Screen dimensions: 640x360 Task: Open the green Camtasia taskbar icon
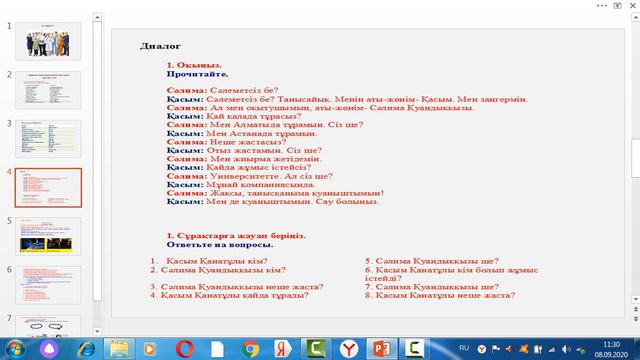(316, 349)
